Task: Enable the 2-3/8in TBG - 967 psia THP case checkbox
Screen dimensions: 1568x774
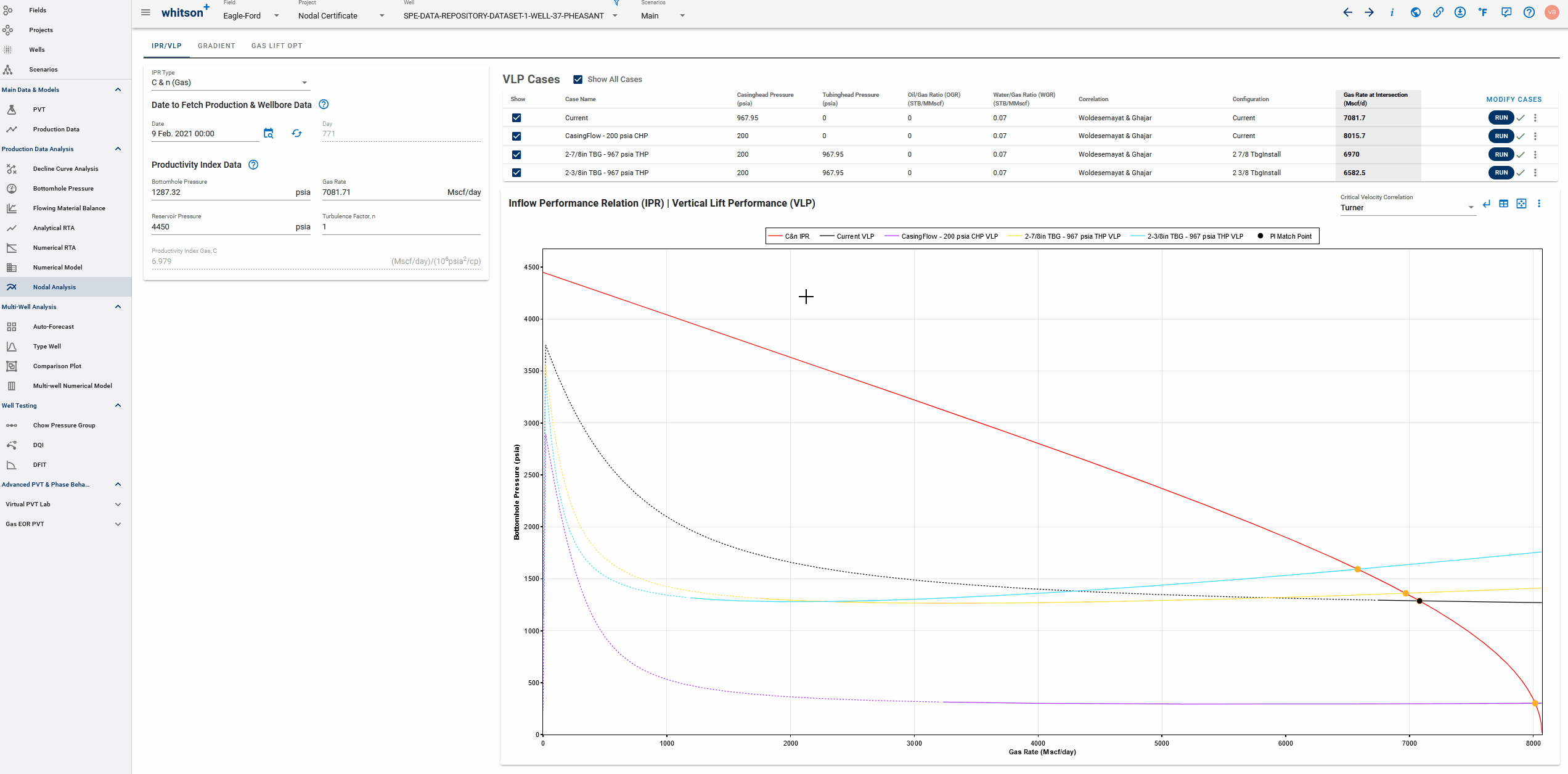Action: tap(517, 172)
